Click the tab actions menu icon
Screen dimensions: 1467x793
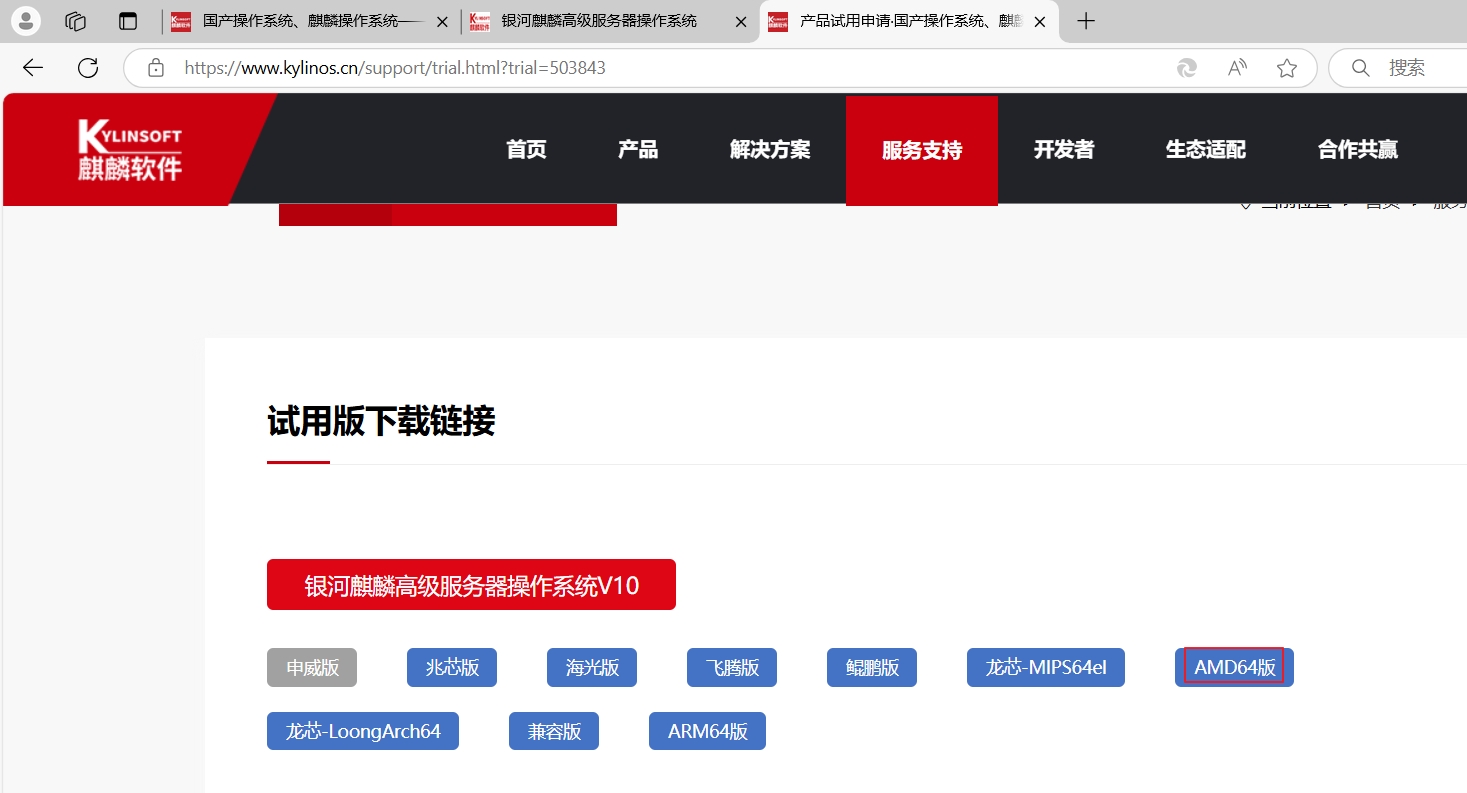click(128, 21)
